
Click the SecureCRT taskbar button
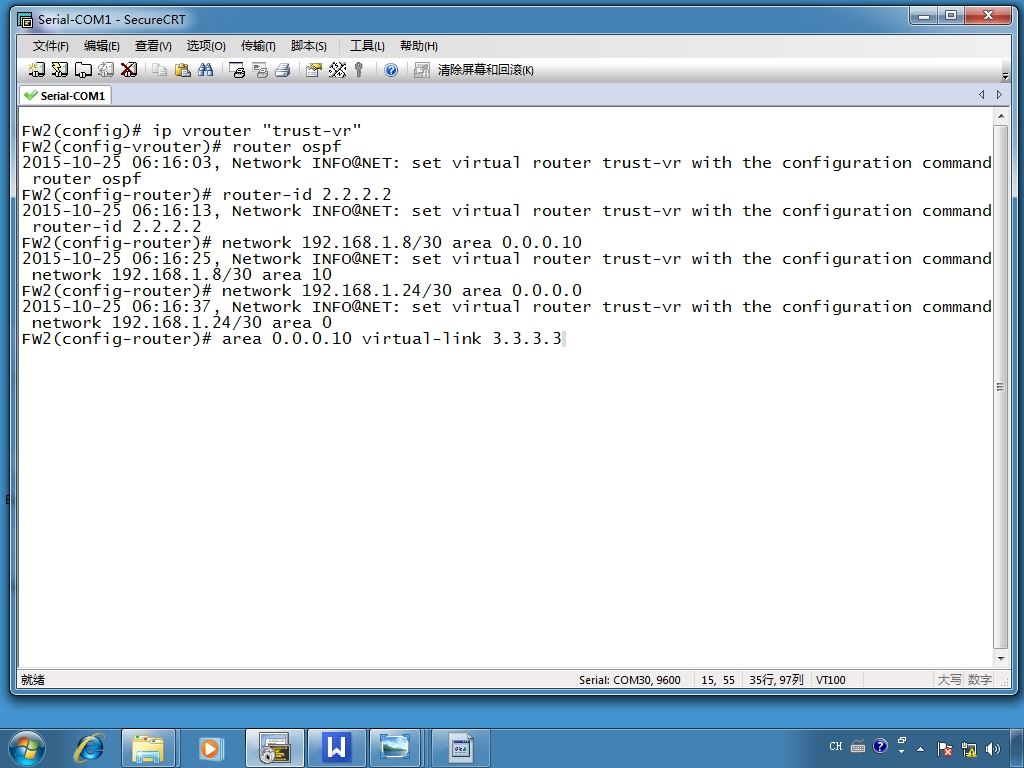274,748
